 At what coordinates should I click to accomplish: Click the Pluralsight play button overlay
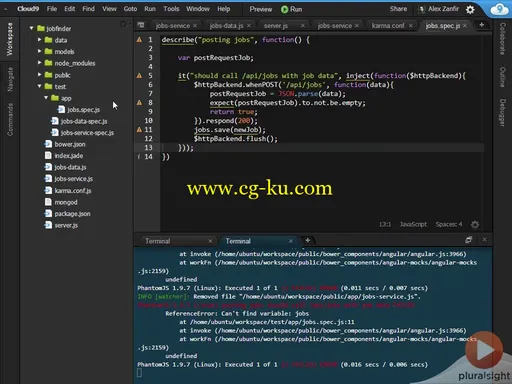[484, 350]
